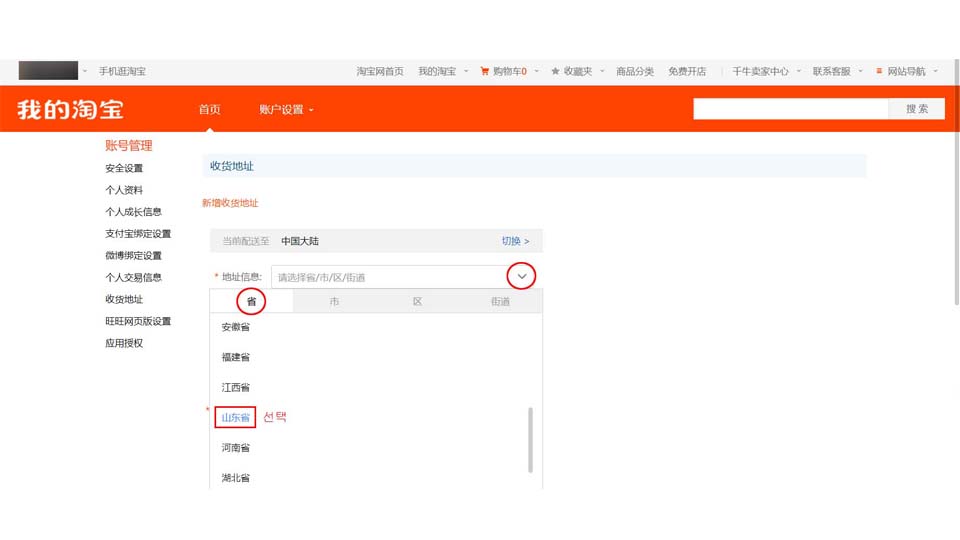Click the 新增收货地址 heading
Screen dimensions: 960x540
[x=230, y=203]
